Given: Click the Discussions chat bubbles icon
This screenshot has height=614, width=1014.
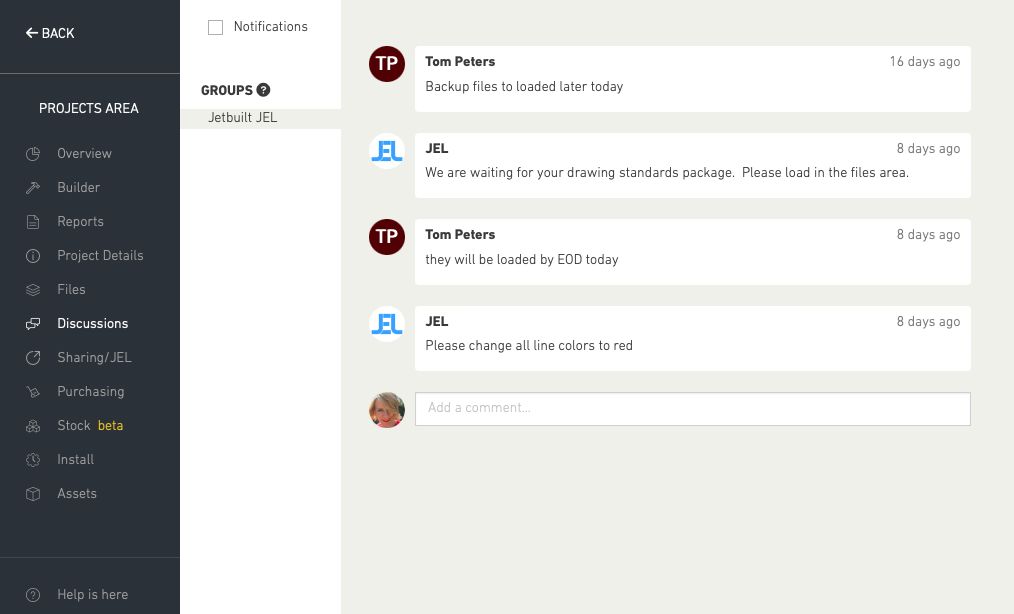Looking at the screenshot, I should [33, 323].
